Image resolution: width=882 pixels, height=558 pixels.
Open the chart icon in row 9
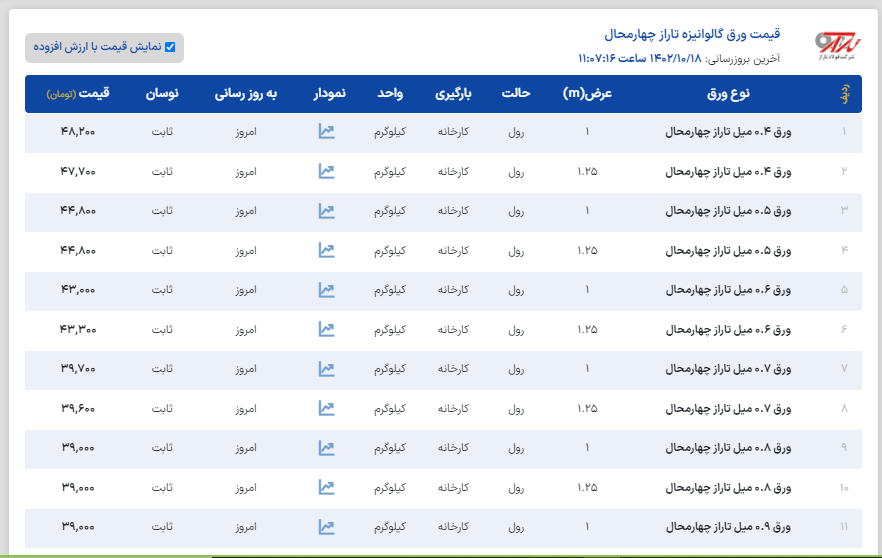tap(326, 448)
